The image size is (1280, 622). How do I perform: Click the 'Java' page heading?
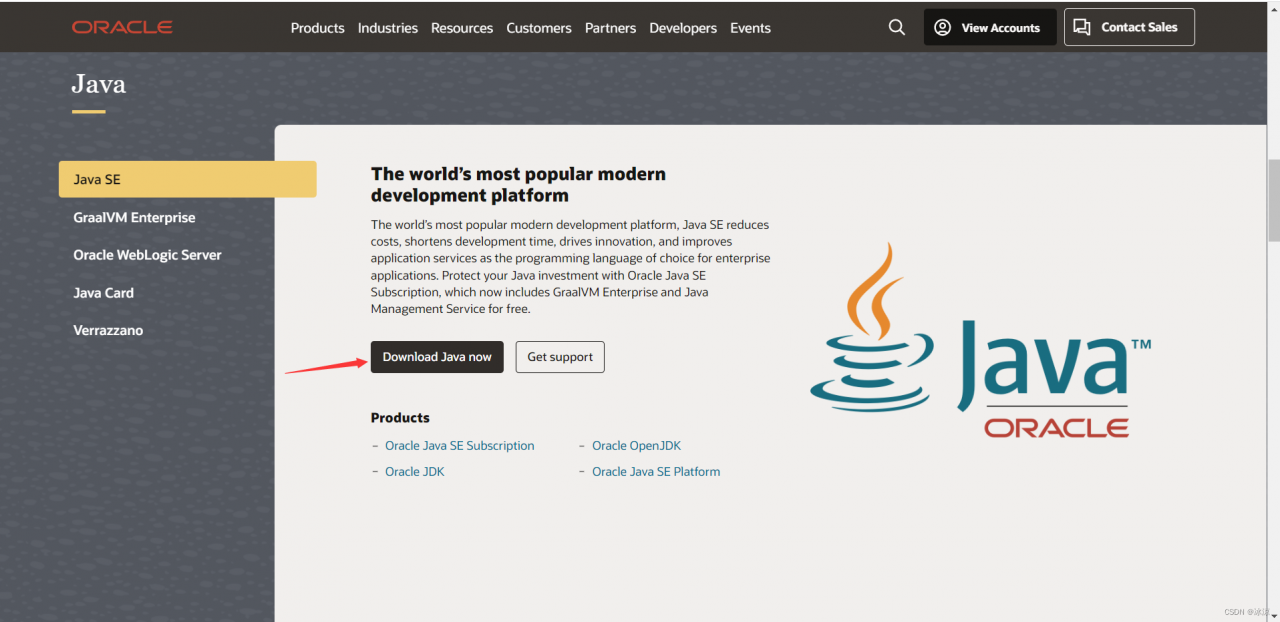99,84
